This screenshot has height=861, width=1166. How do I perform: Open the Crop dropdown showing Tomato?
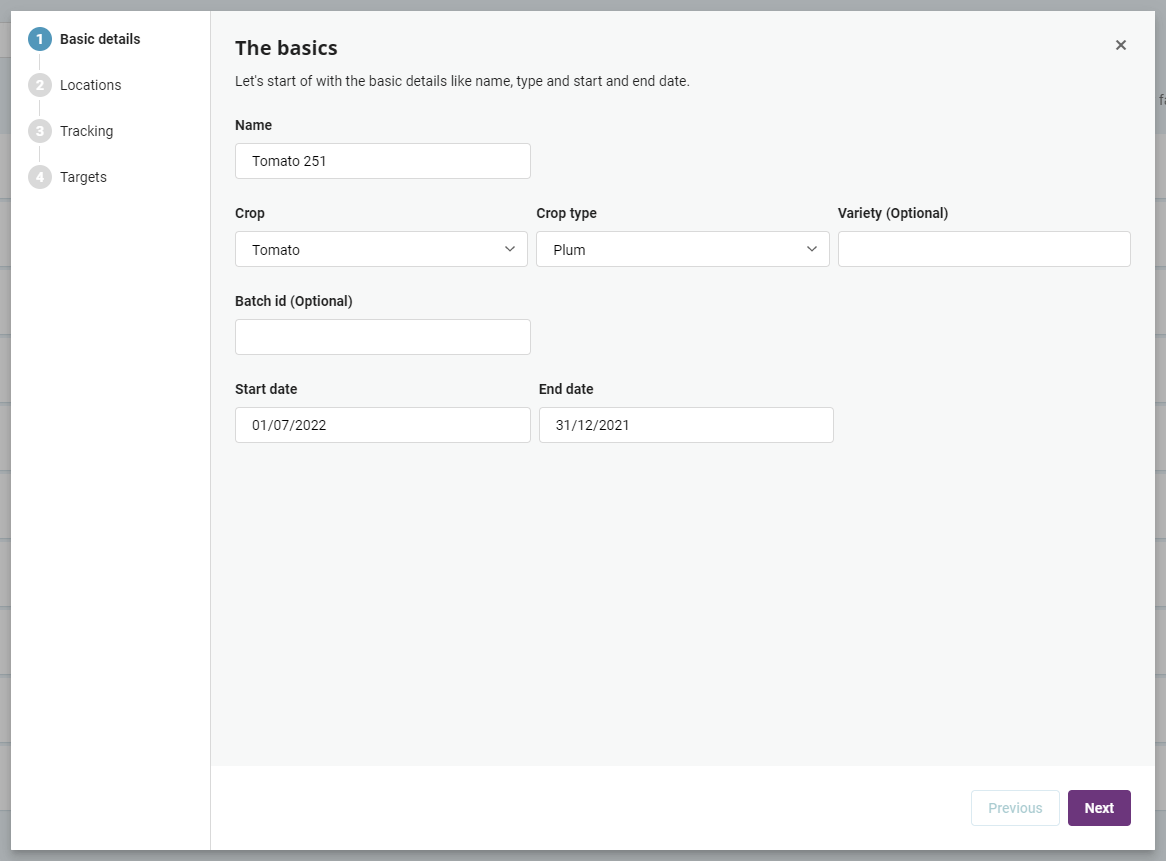381,249
